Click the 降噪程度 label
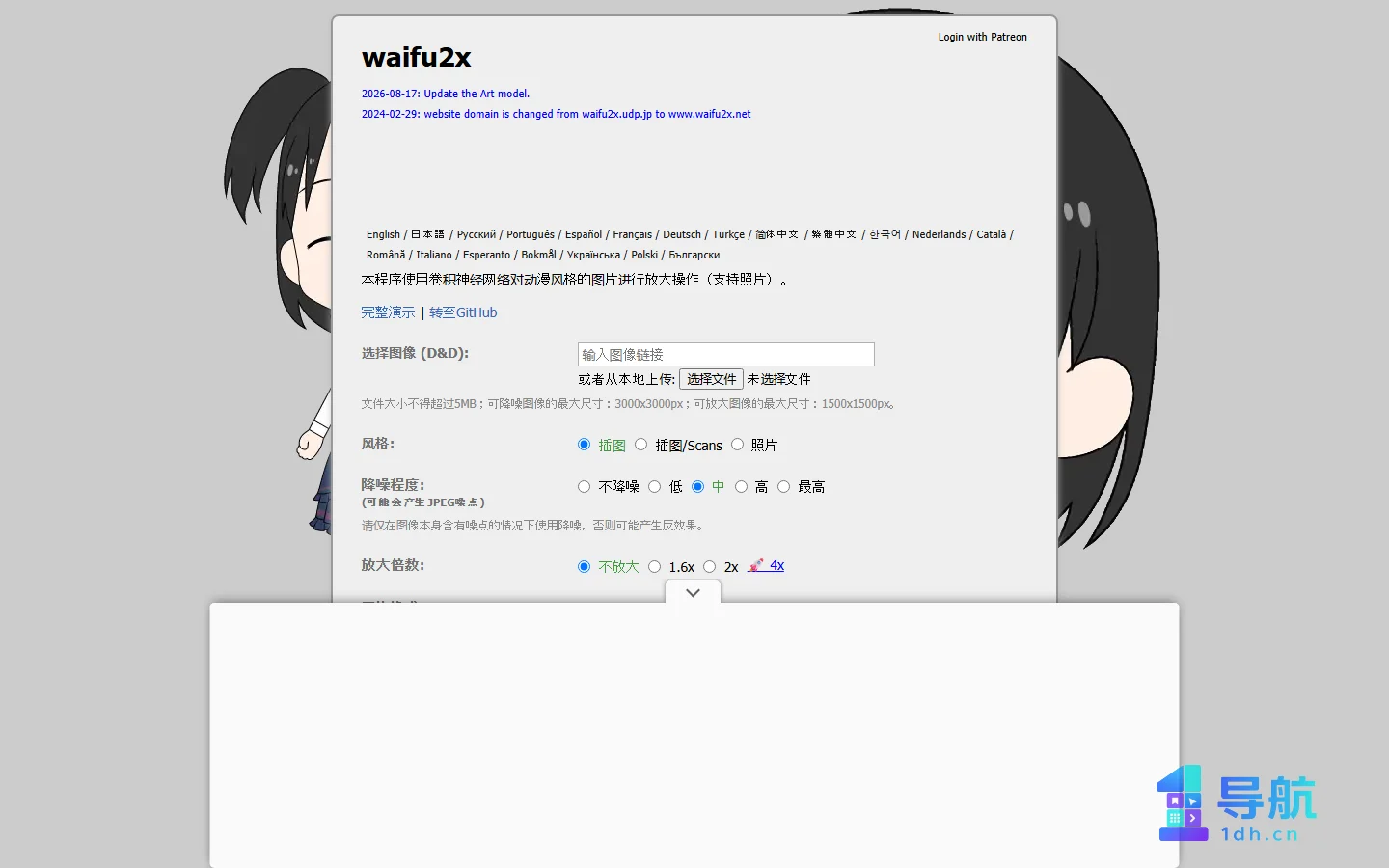 coord(393,485)
